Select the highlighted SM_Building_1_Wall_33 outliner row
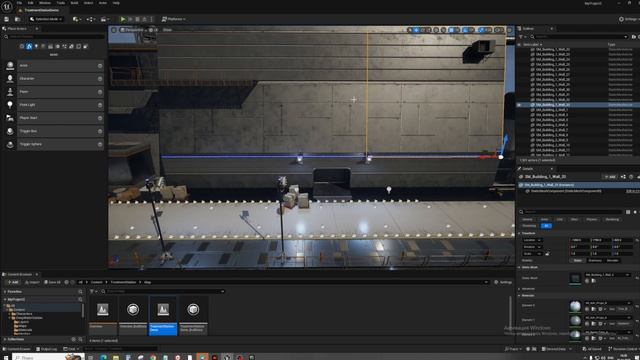The height and width of the screenshot is (360, 640). [x=578, y=105]
